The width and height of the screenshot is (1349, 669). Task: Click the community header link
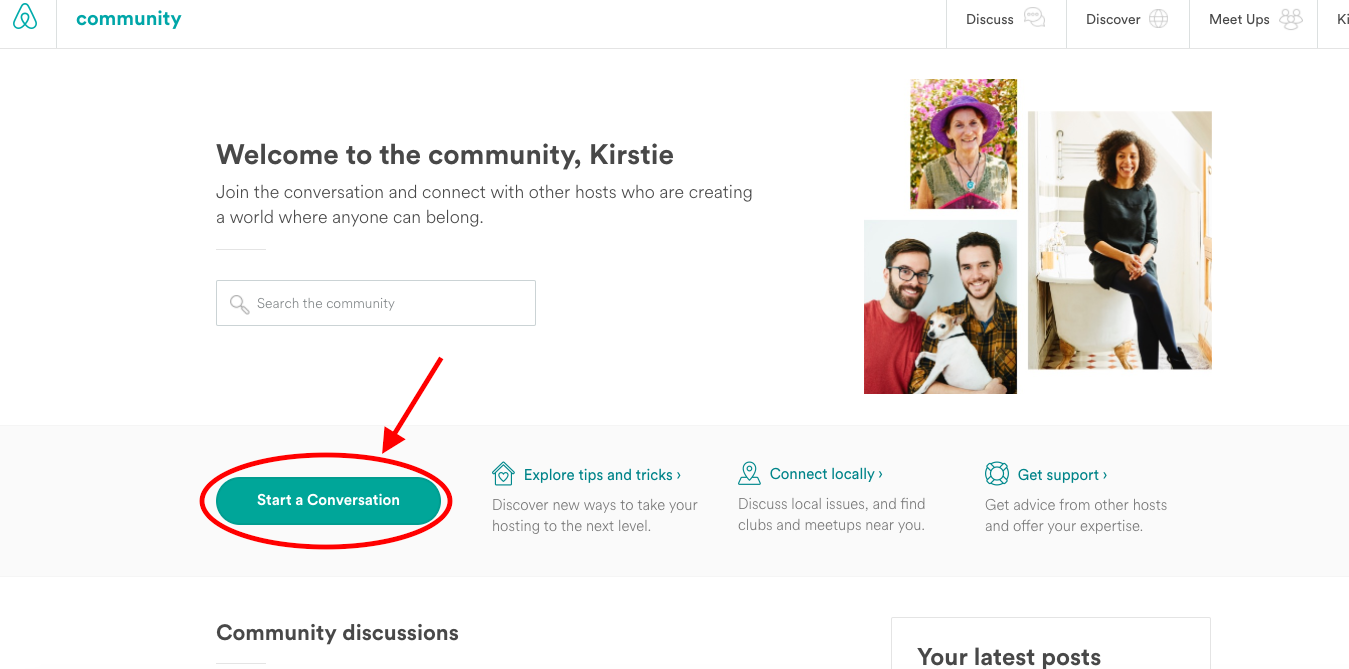pyautogui.click(x=128, y=18)
